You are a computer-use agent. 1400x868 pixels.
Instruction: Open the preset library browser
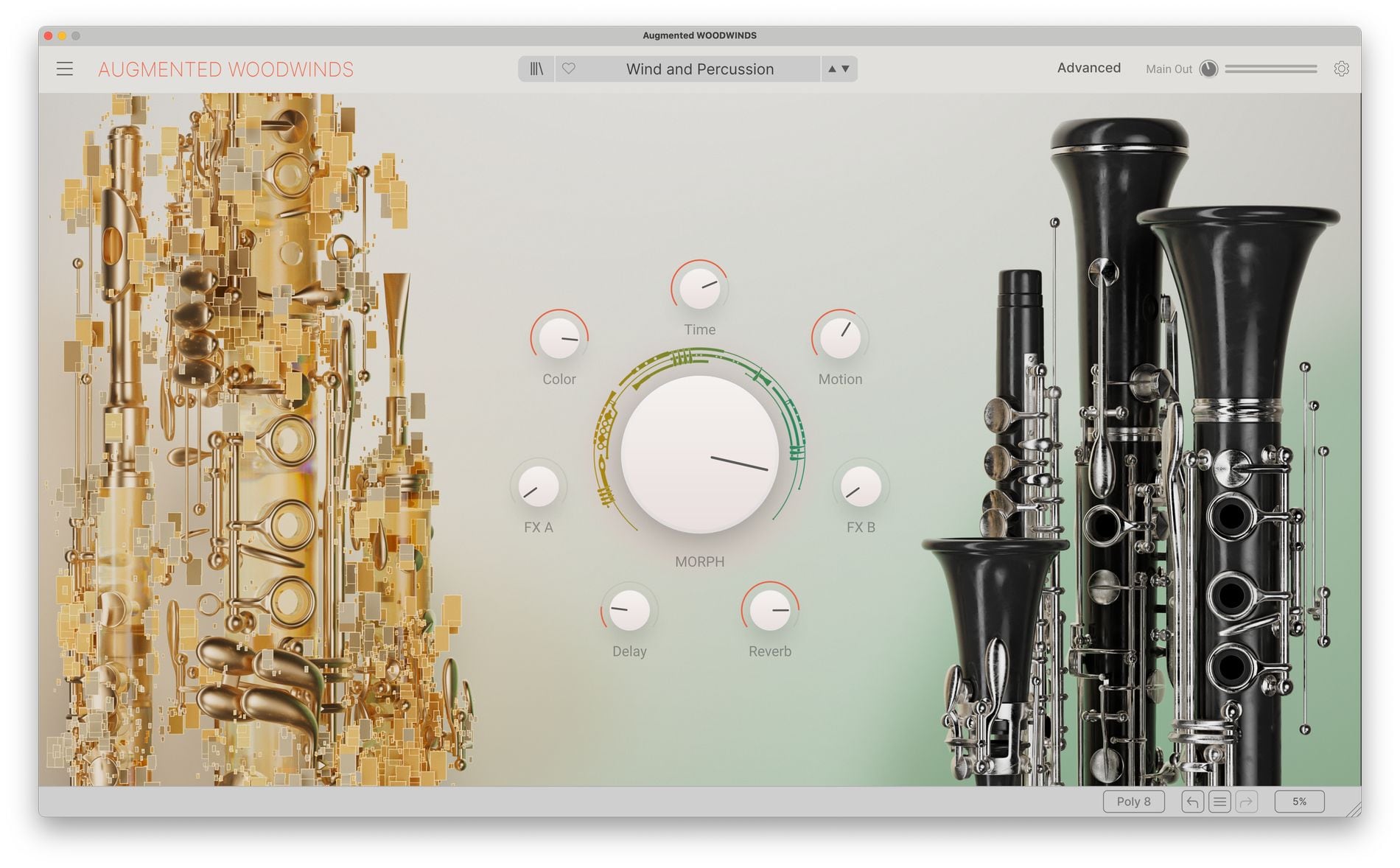(x=536, y=69)
